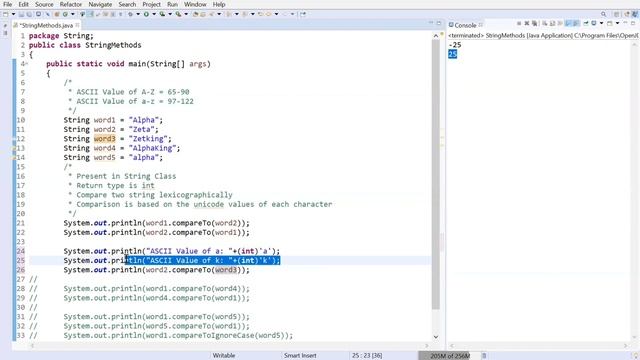
Task: Click cursor position 25 : 23 [36] in status bar
Action: (367, 356)
